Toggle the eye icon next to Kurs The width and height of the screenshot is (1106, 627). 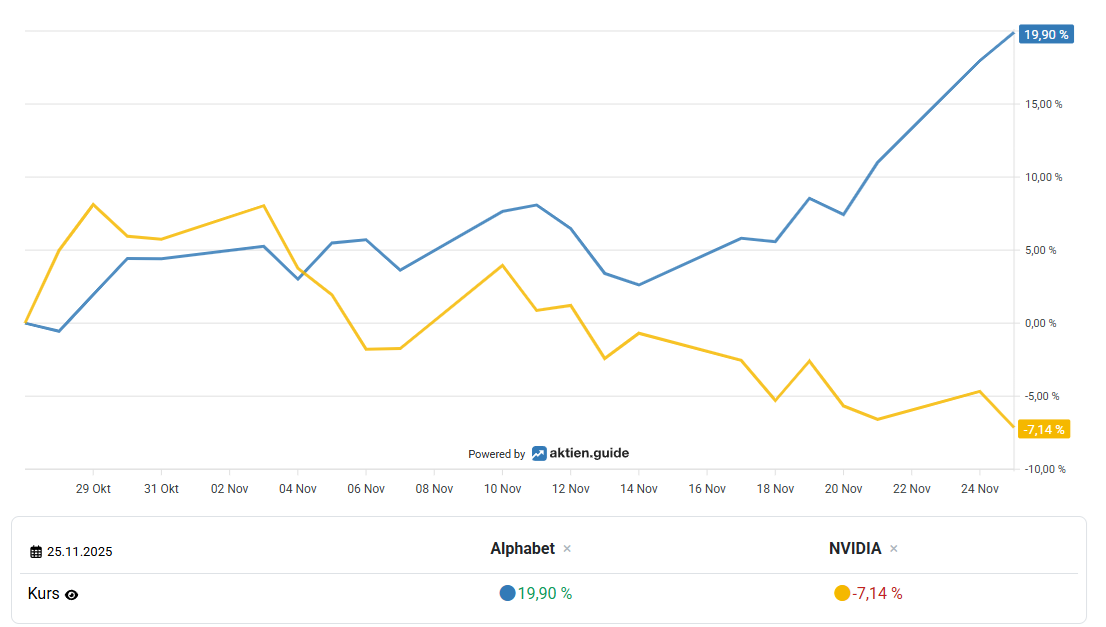point(72,595)
